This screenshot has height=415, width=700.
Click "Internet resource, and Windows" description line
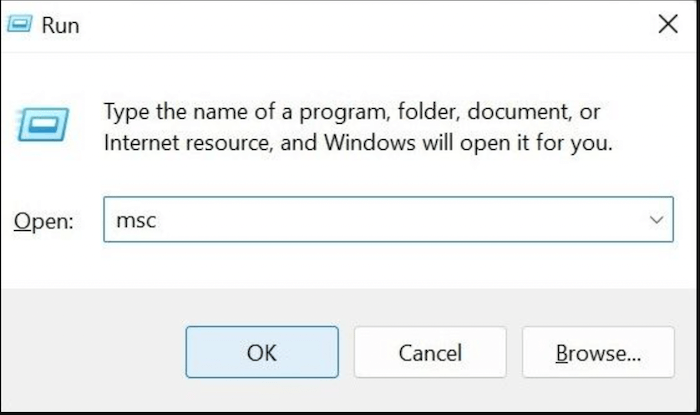260,143
